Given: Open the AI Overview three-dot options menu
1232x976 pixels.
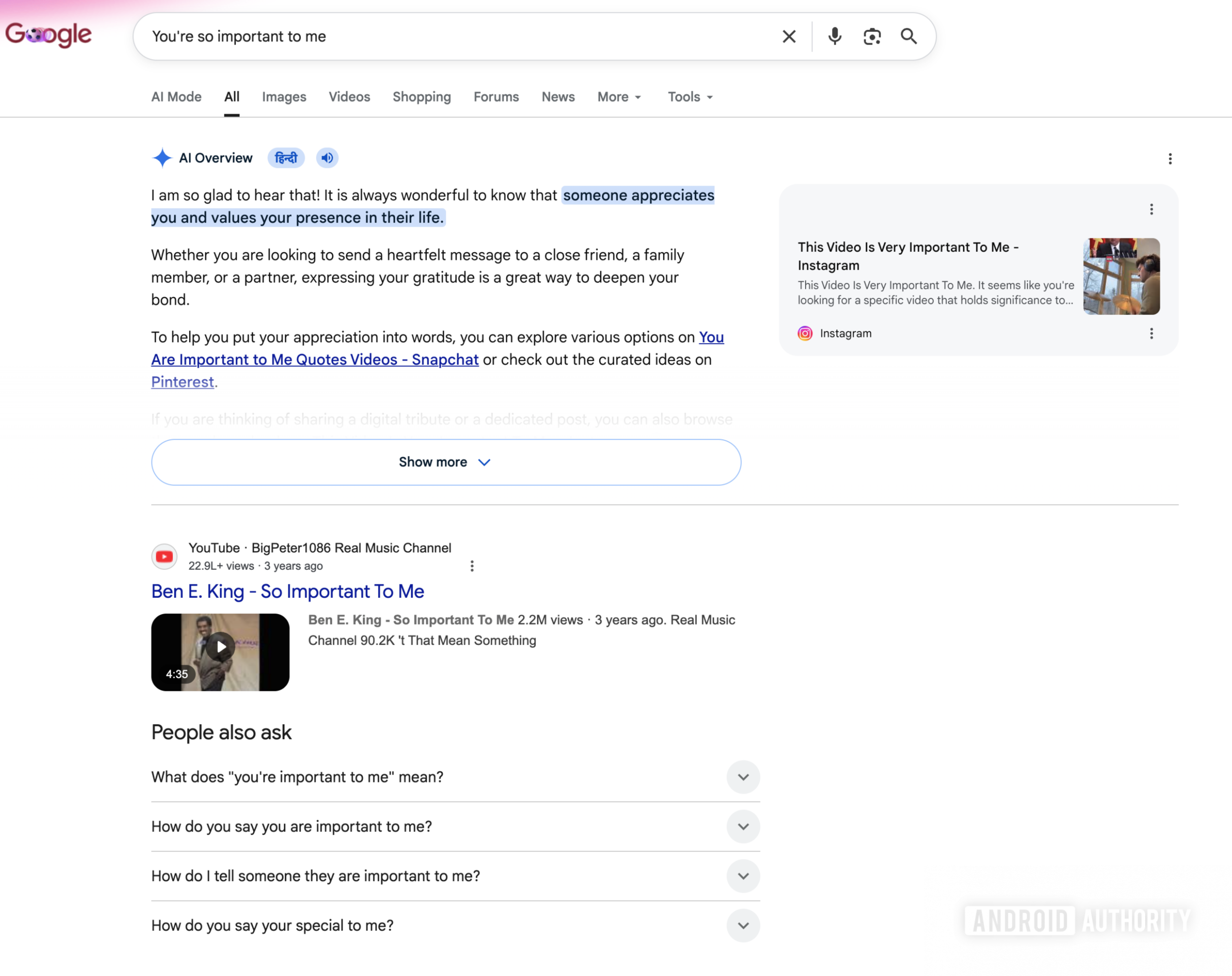Looking at the screenshot, I should point(1169,159).
